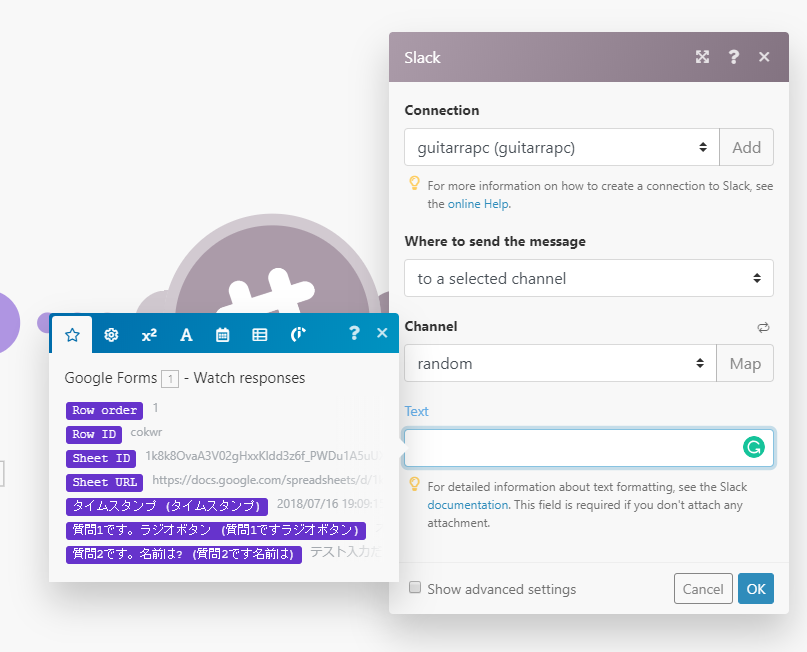
Task: Insert the 質問1です。ラジオボタン variable
Action: pyautogui.click(x=216, y=530)
